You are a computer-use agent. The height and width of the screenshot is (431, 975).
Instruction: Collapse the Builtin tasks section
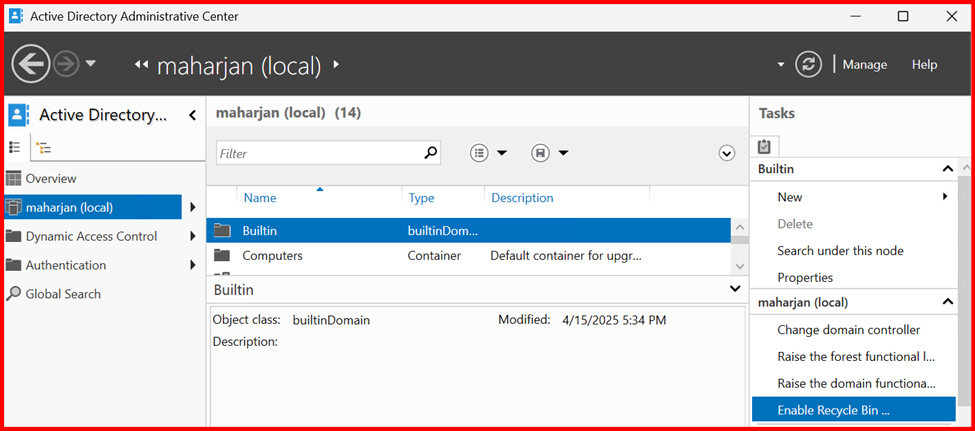pyautogui.click(x=948, y=169)
